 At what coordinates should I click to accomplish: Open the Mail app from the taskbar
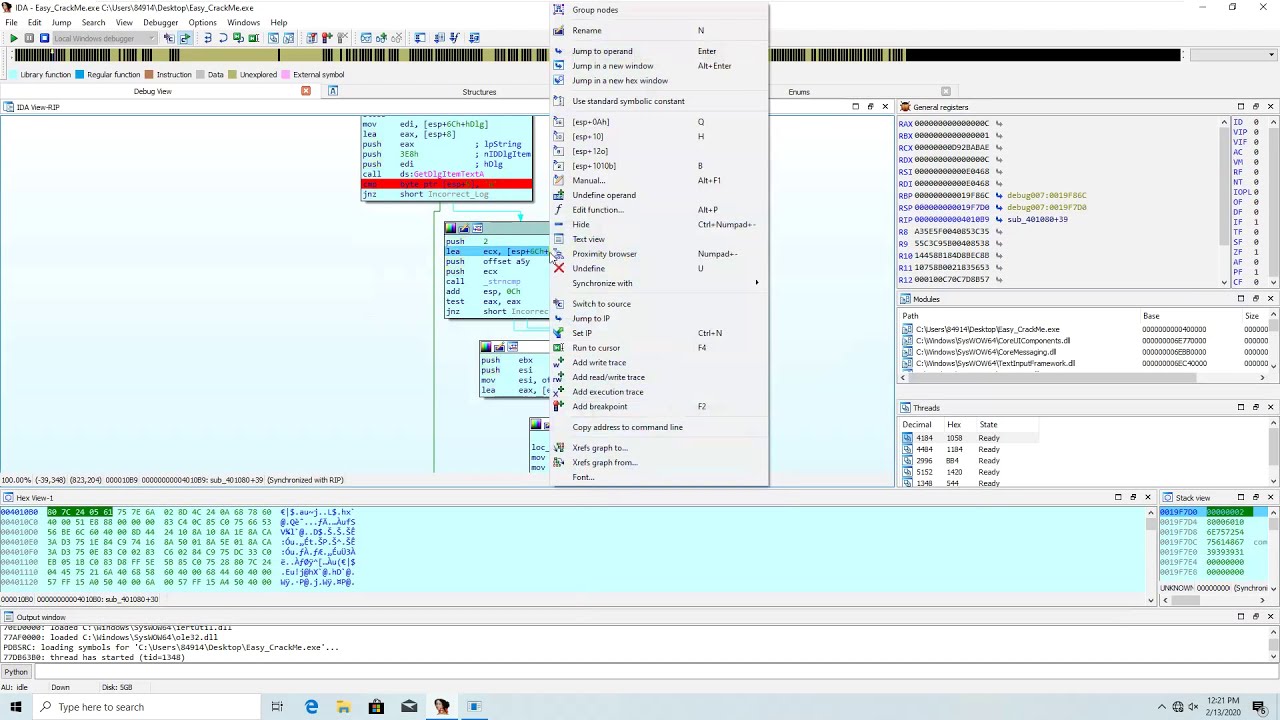(x=409, y=707)
